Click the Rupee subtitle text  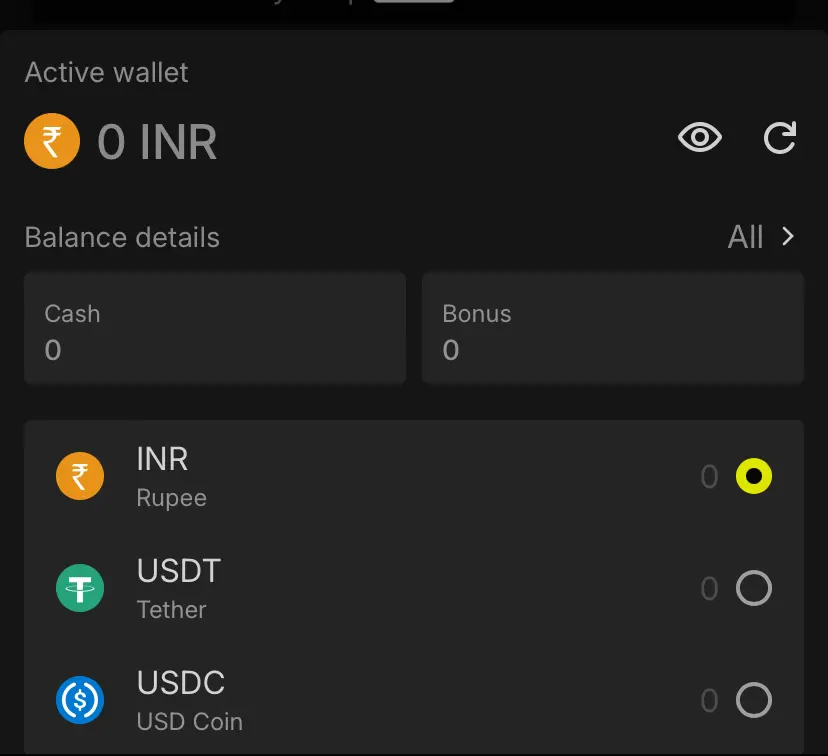(x=172, y=498)
